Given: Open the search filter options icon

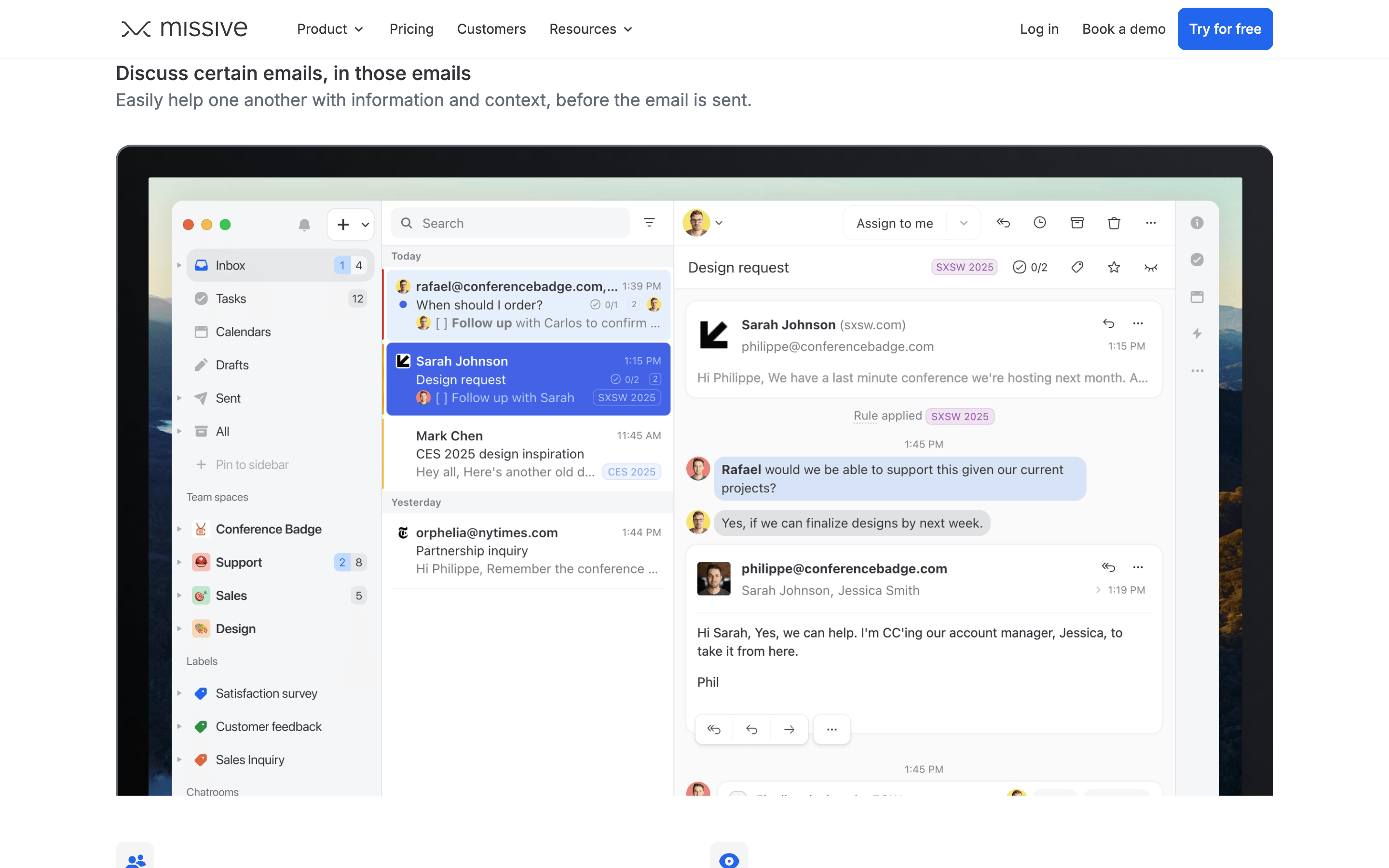Looking at the screenshot, I should (649, 223).
